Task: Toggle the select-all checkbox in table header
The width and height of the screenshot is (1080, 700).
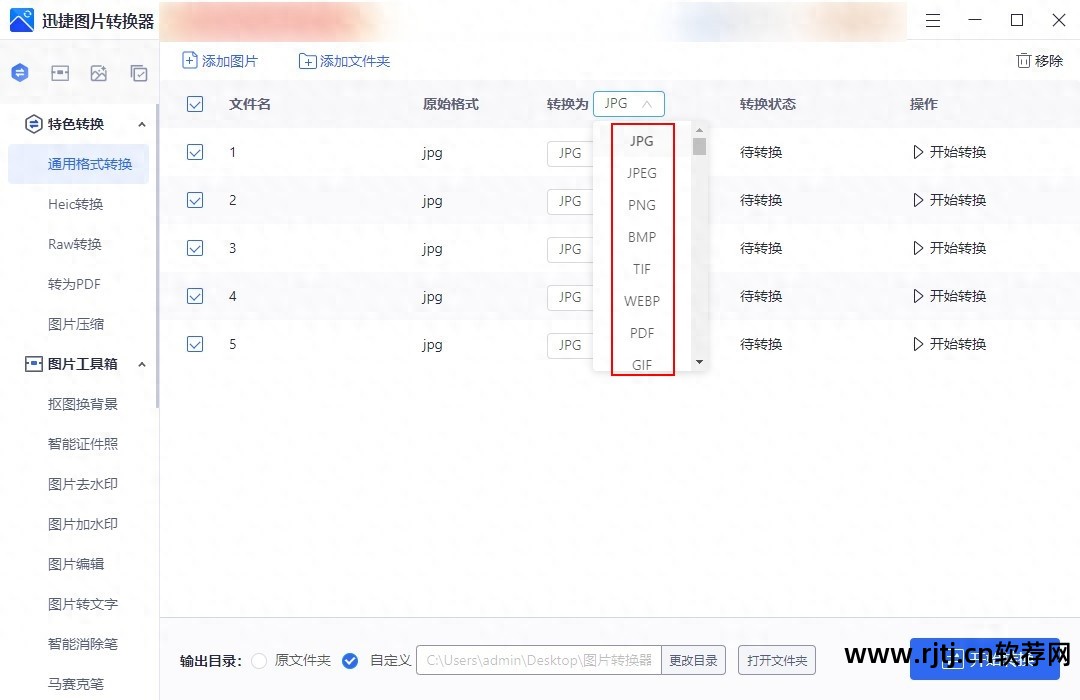Action: (x=194, y=103)
